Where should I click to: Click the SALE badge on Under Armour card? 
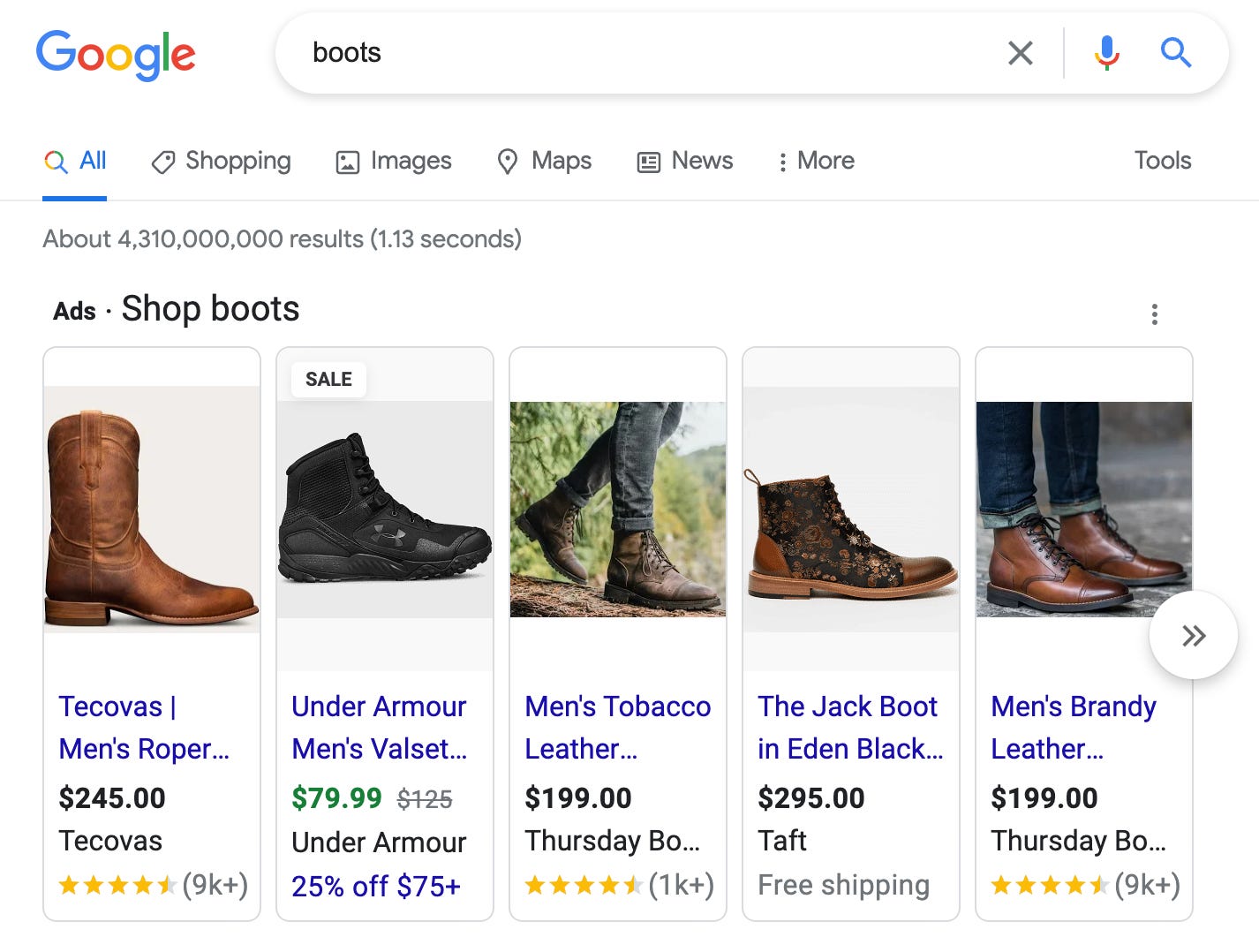click(328, 380)
